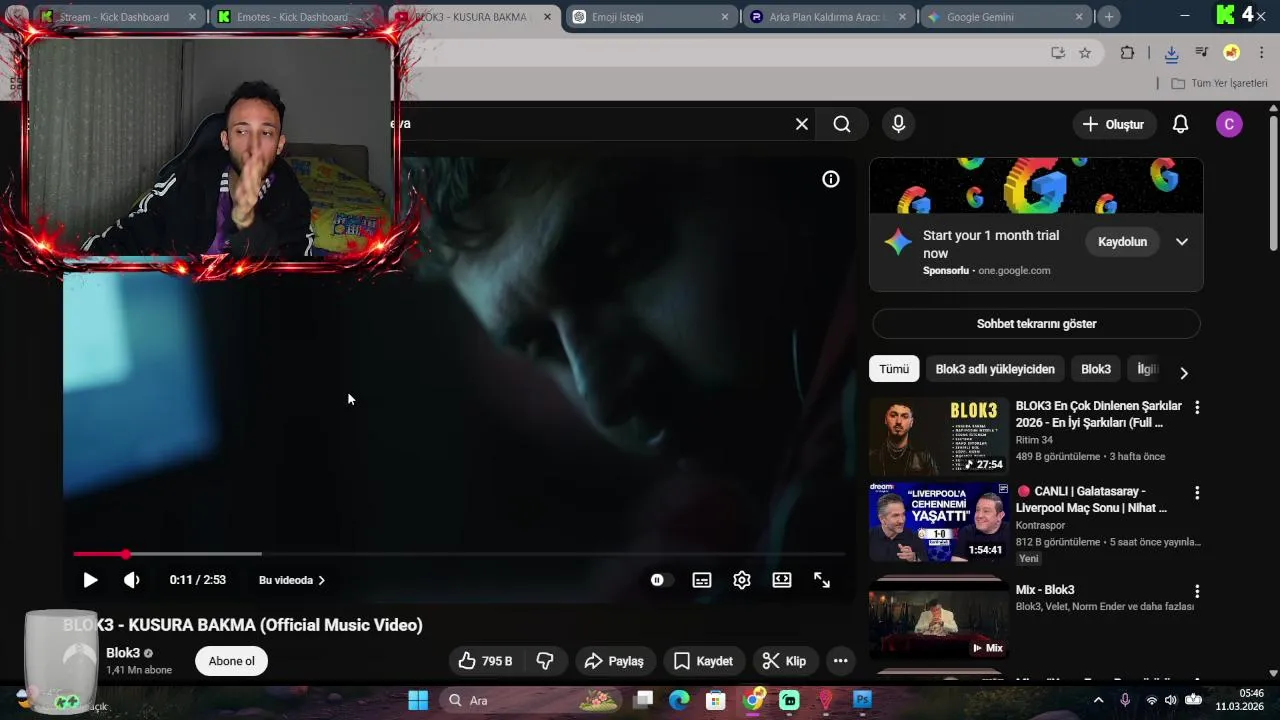Screen dimensions: 1280x720
Task: Open Chrome three-dot menu
Action: pyautogui.click(x=1262, y=53)
